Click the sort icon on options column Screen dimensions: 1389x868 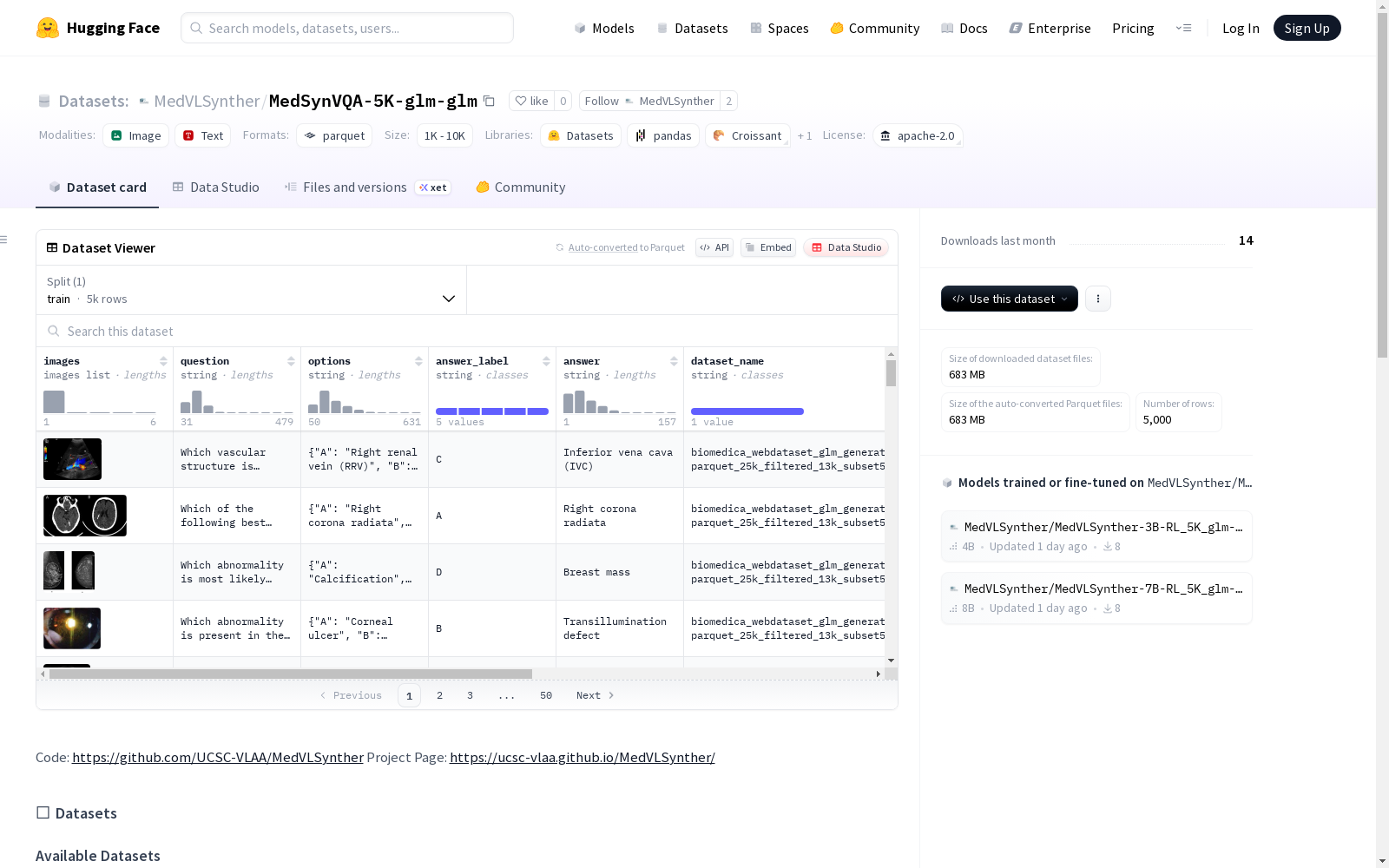(418, 361)
